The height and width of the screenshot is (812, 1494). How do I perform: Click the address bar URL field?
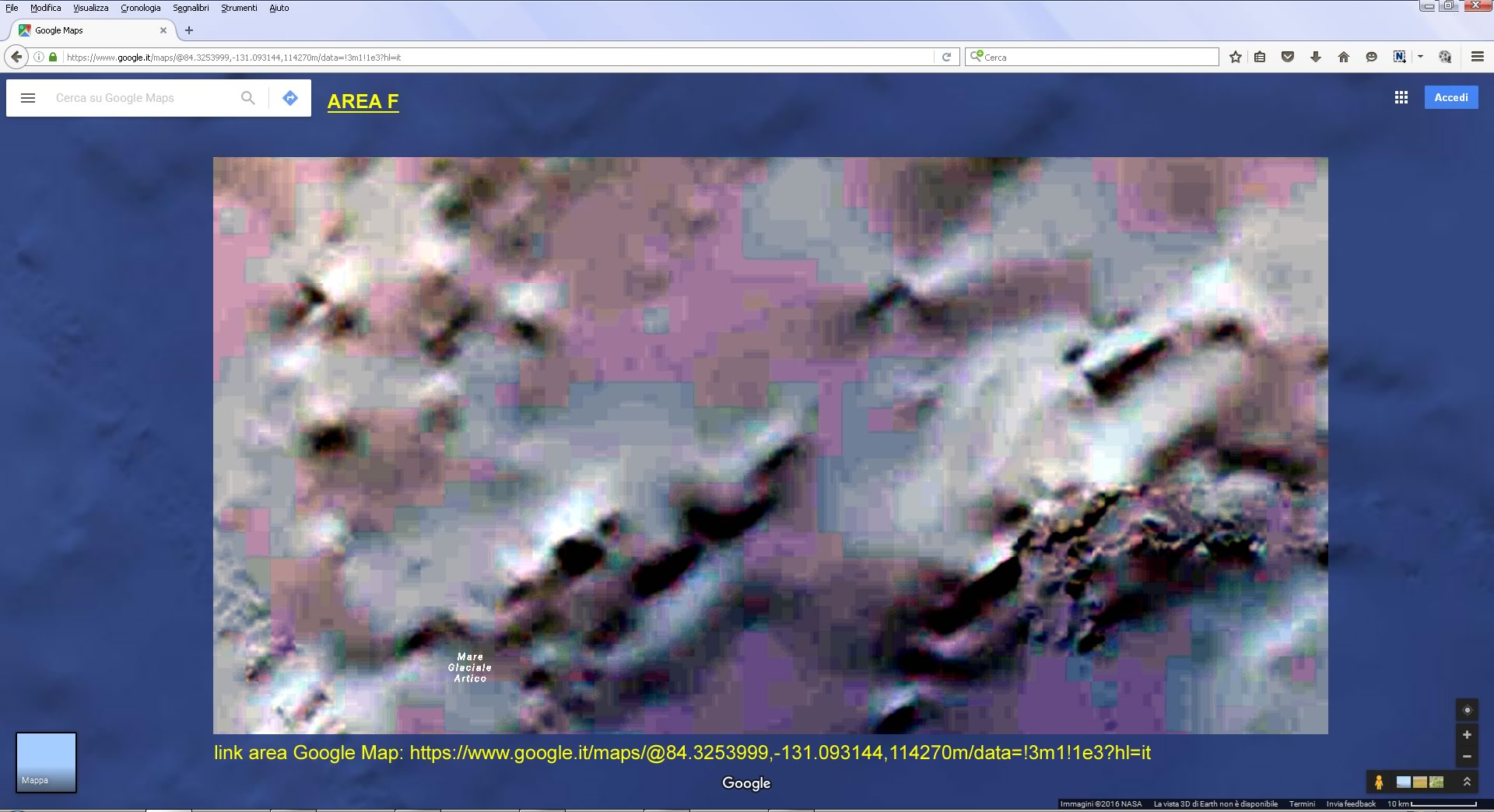[498, 57]
